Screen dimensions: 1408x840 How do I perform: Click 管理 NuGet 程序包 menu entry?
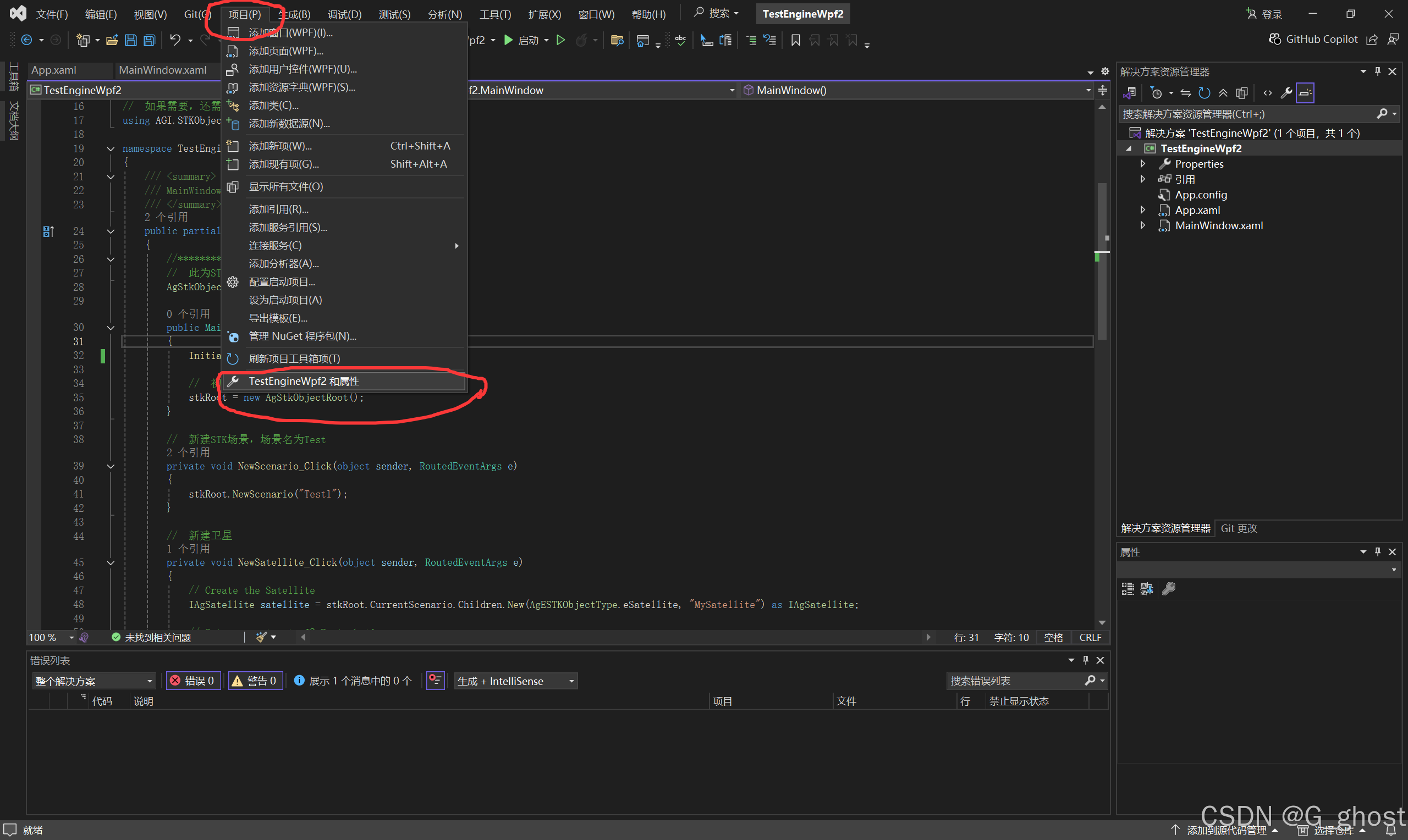pyautogui.click(x=302, y=336)
